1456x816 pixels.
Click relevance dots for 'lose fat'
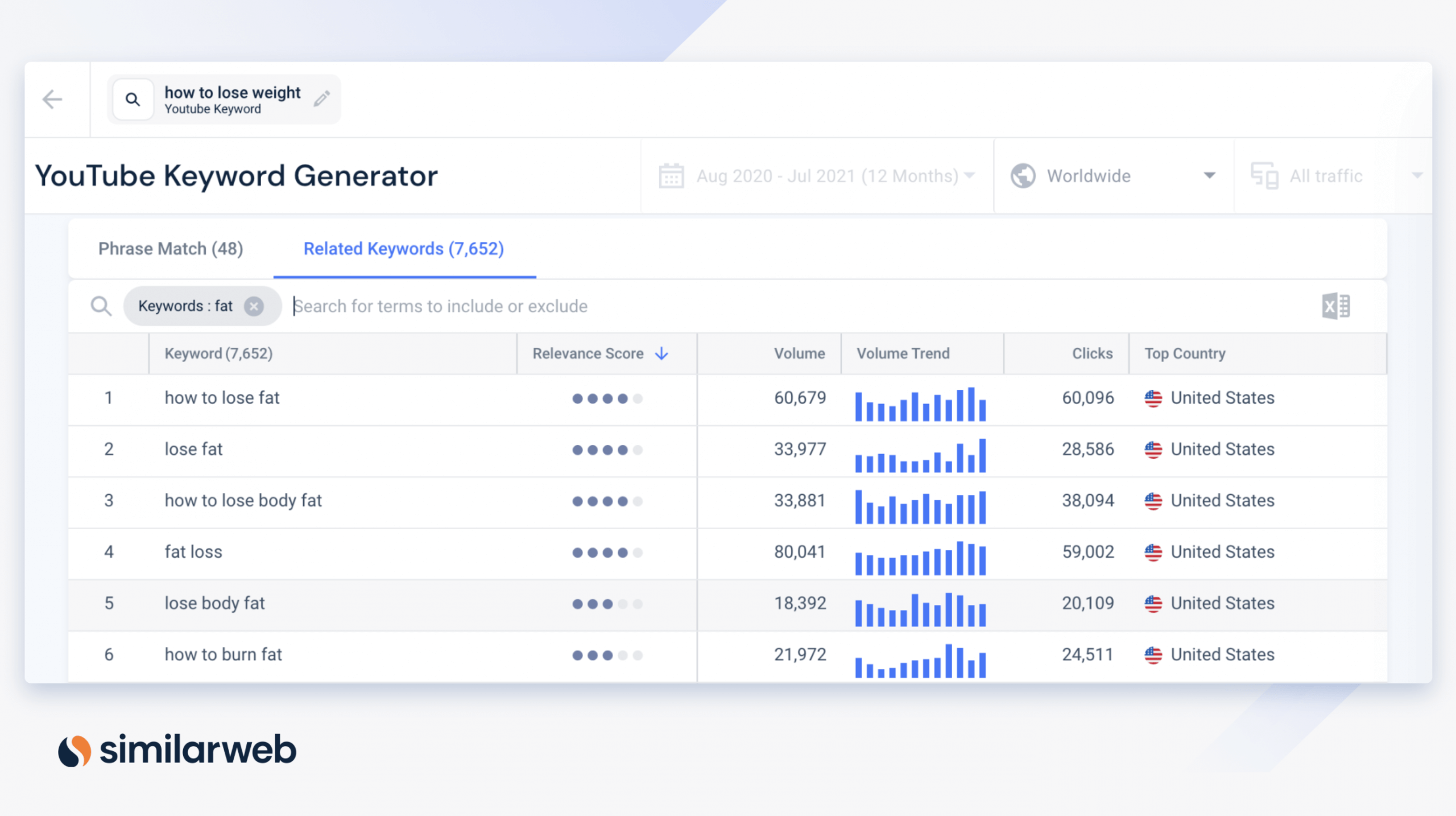coord(607,450)
